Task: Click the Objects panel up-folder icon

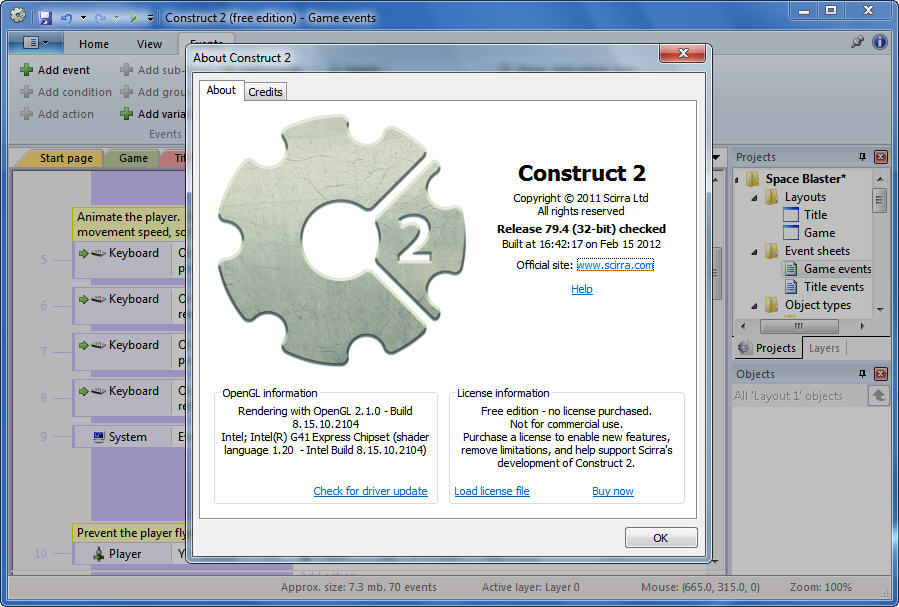Action: tap(878, 395)
